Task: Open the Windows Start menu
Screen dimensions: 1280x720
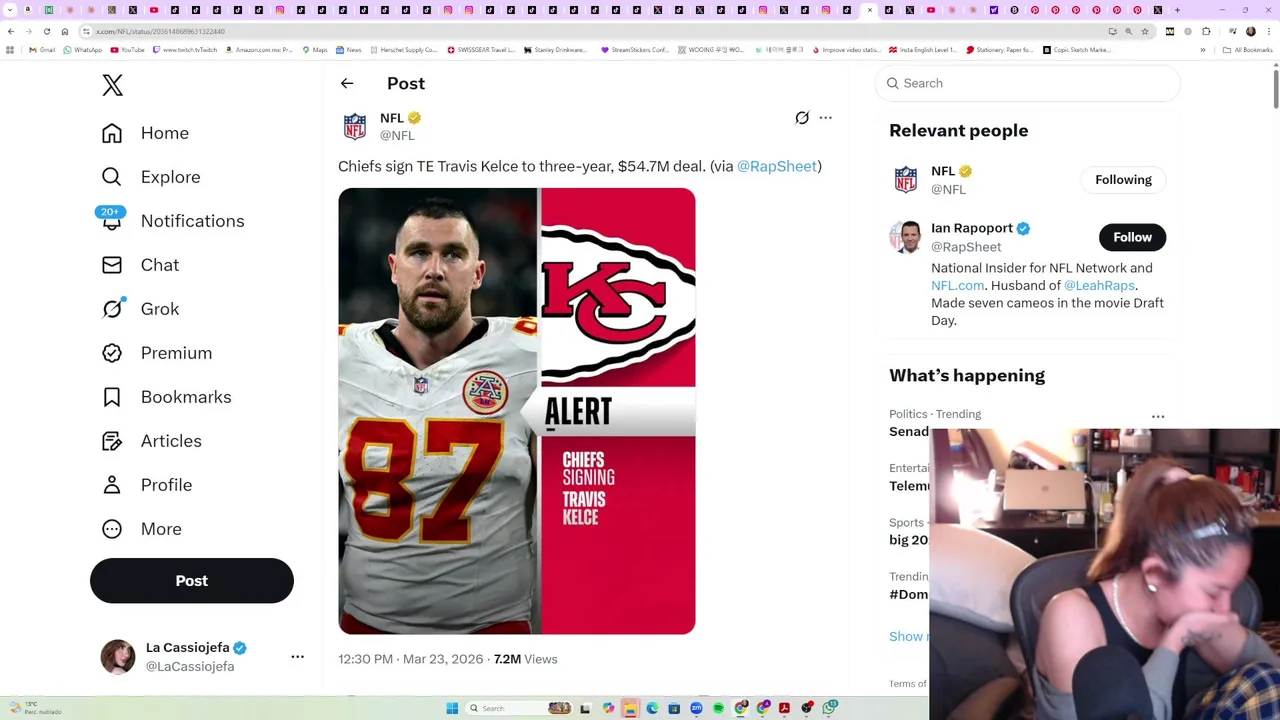Action: pos(452,708)
